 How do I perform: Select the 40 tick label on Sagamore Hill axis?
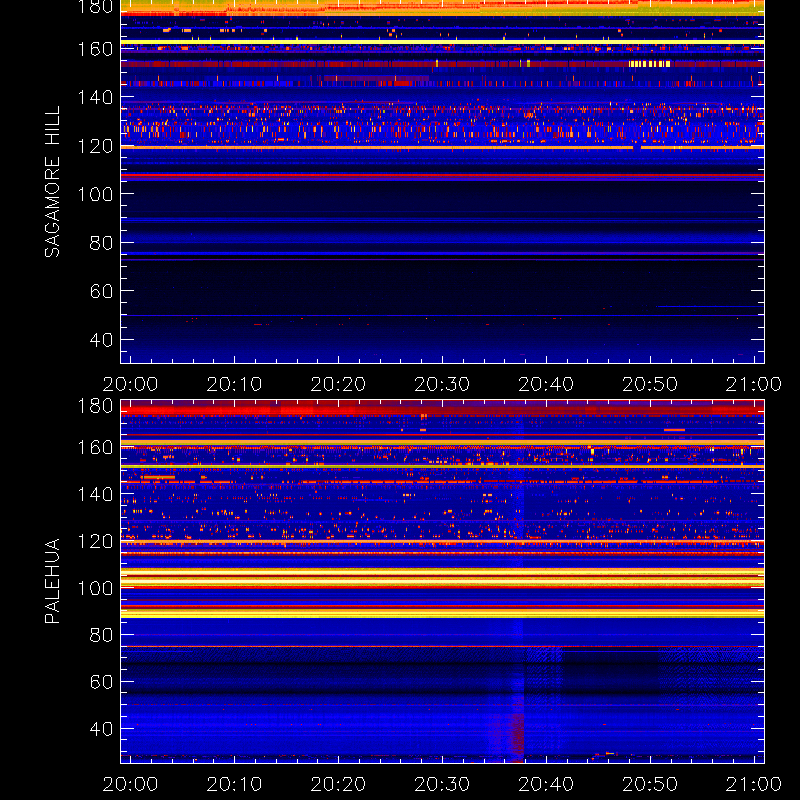(101, 340)
